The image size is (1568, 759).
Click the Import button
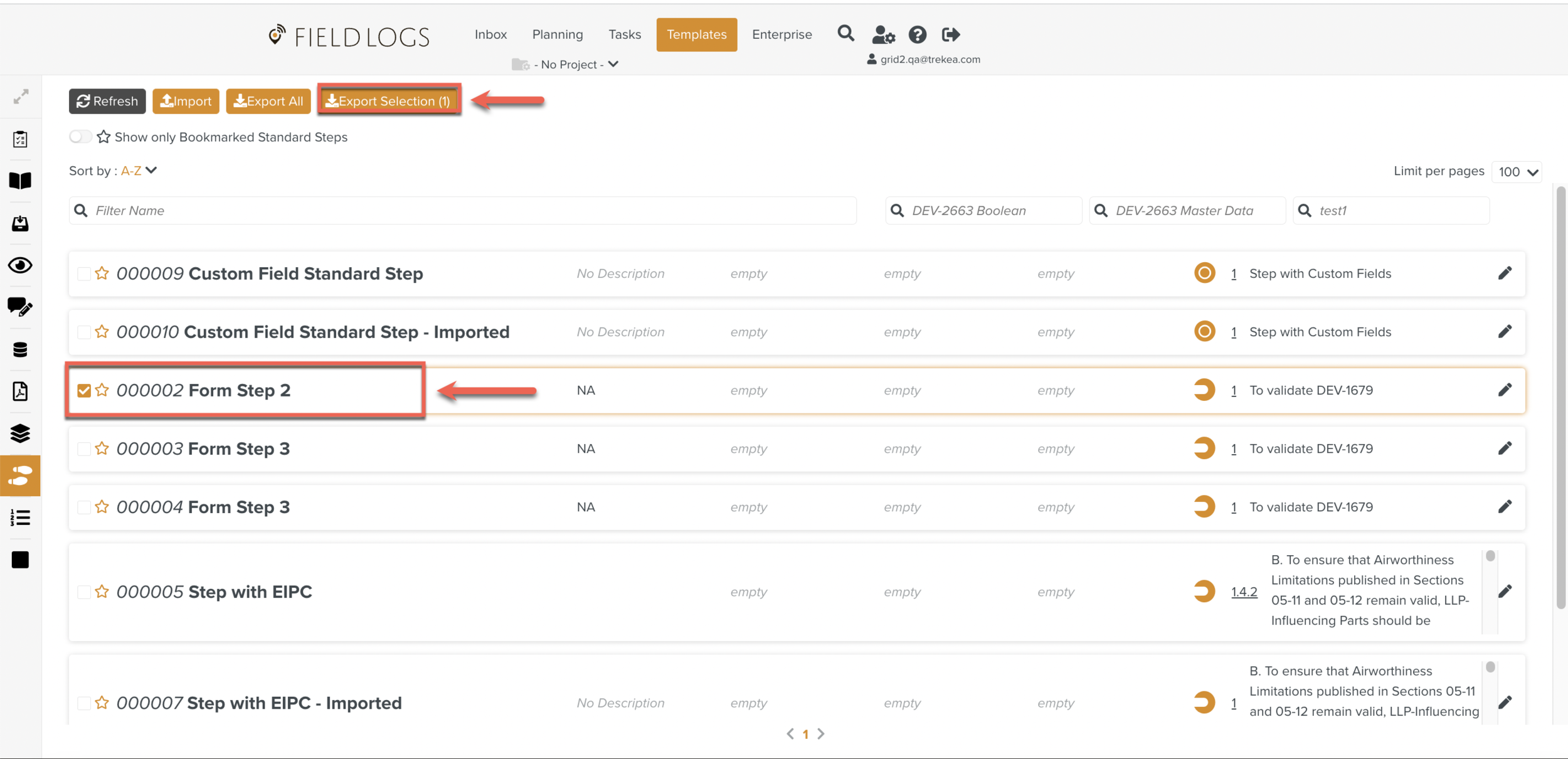(186, 101)
